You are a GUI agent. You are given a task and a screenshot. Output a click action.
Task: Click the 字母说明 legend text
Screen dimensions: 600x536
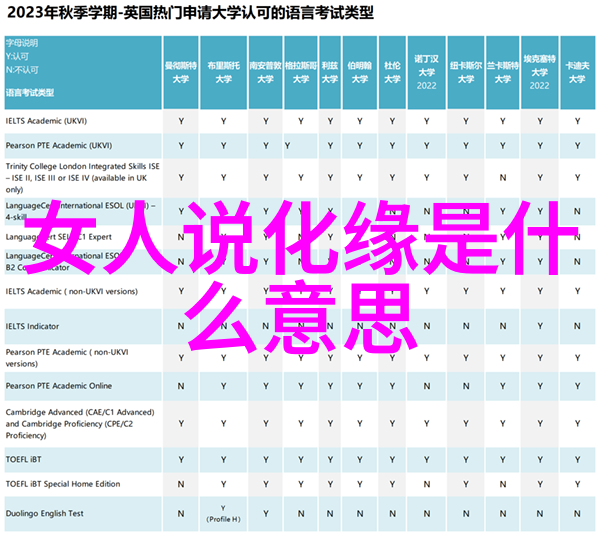pyautogui.click(x=22, y=43)
